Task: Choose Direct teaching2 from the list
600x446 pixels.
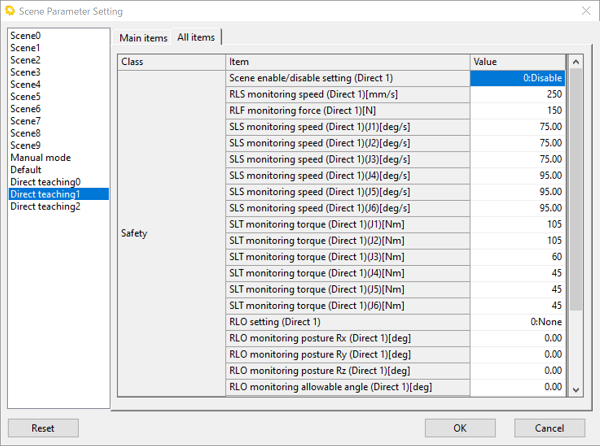Action: pos(45,207)
